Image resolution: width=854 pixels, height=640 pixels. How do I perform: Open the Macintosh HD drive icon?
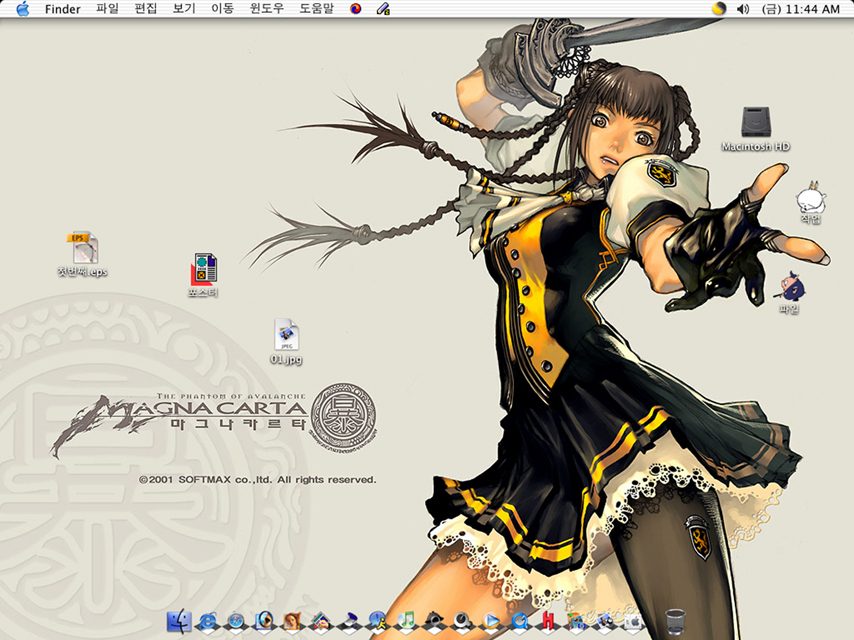tap(755, 122)
